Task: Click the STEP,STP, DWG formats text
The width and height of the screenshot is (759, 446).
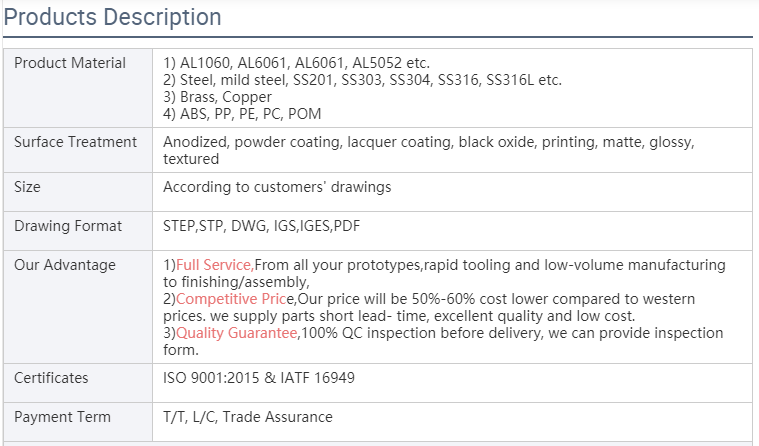Action: pyautogui.click(x=261, y=226)
